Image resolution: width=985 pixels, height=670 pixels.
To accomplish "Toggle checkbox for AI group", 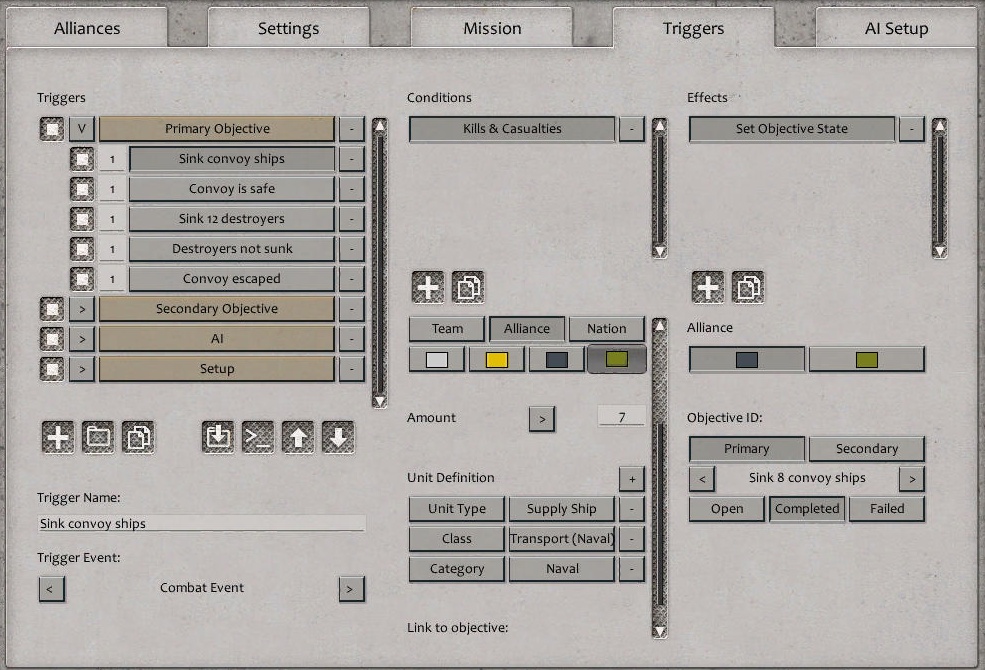I will 52,339.
